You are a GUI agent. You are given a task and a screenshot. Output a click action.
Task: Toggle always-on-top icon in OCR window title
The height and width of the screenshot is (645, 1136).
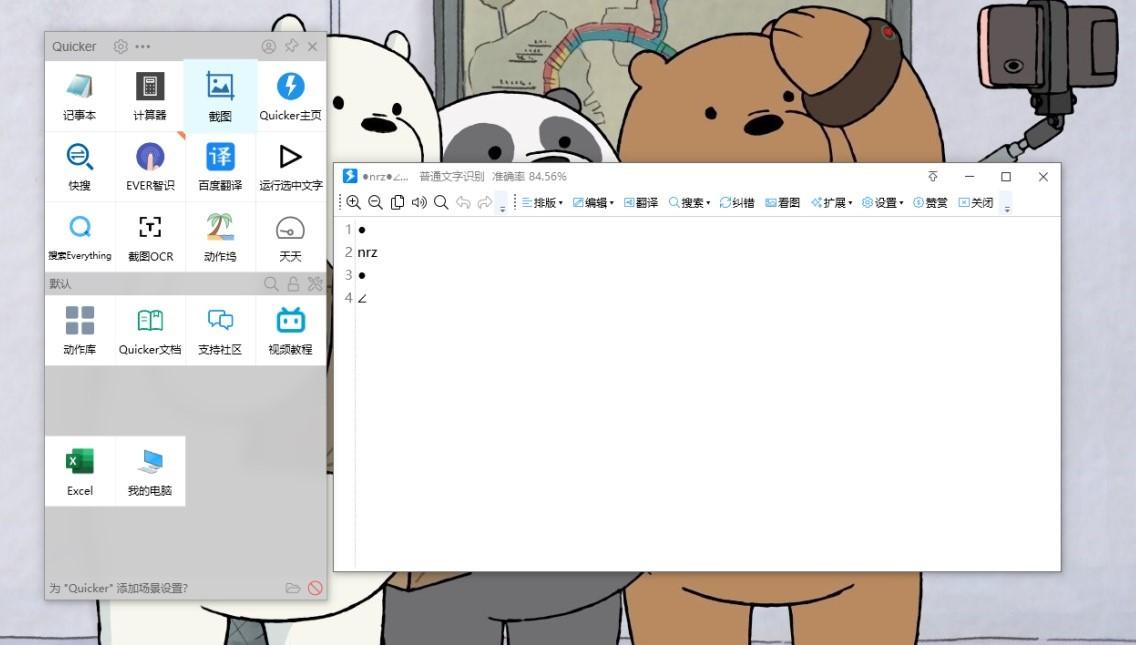tap(932, 176)
